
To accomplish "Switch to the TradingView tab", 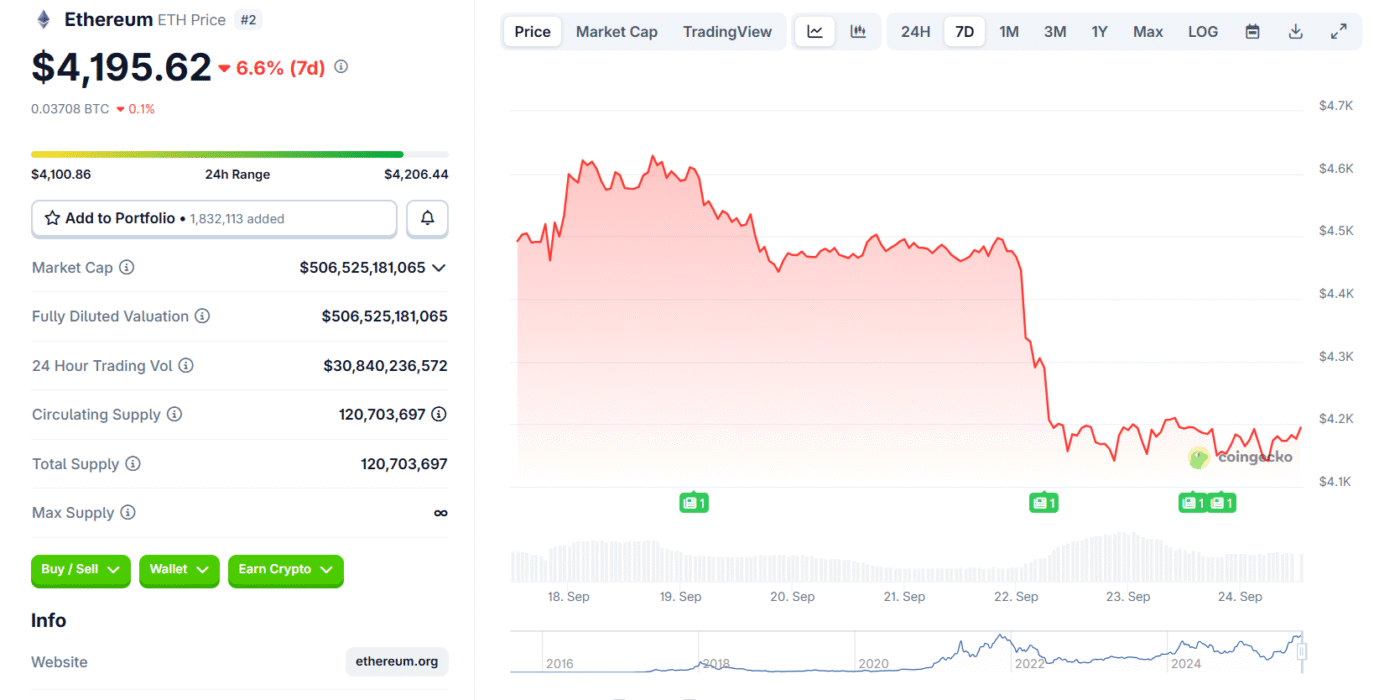I will (727, 32).
